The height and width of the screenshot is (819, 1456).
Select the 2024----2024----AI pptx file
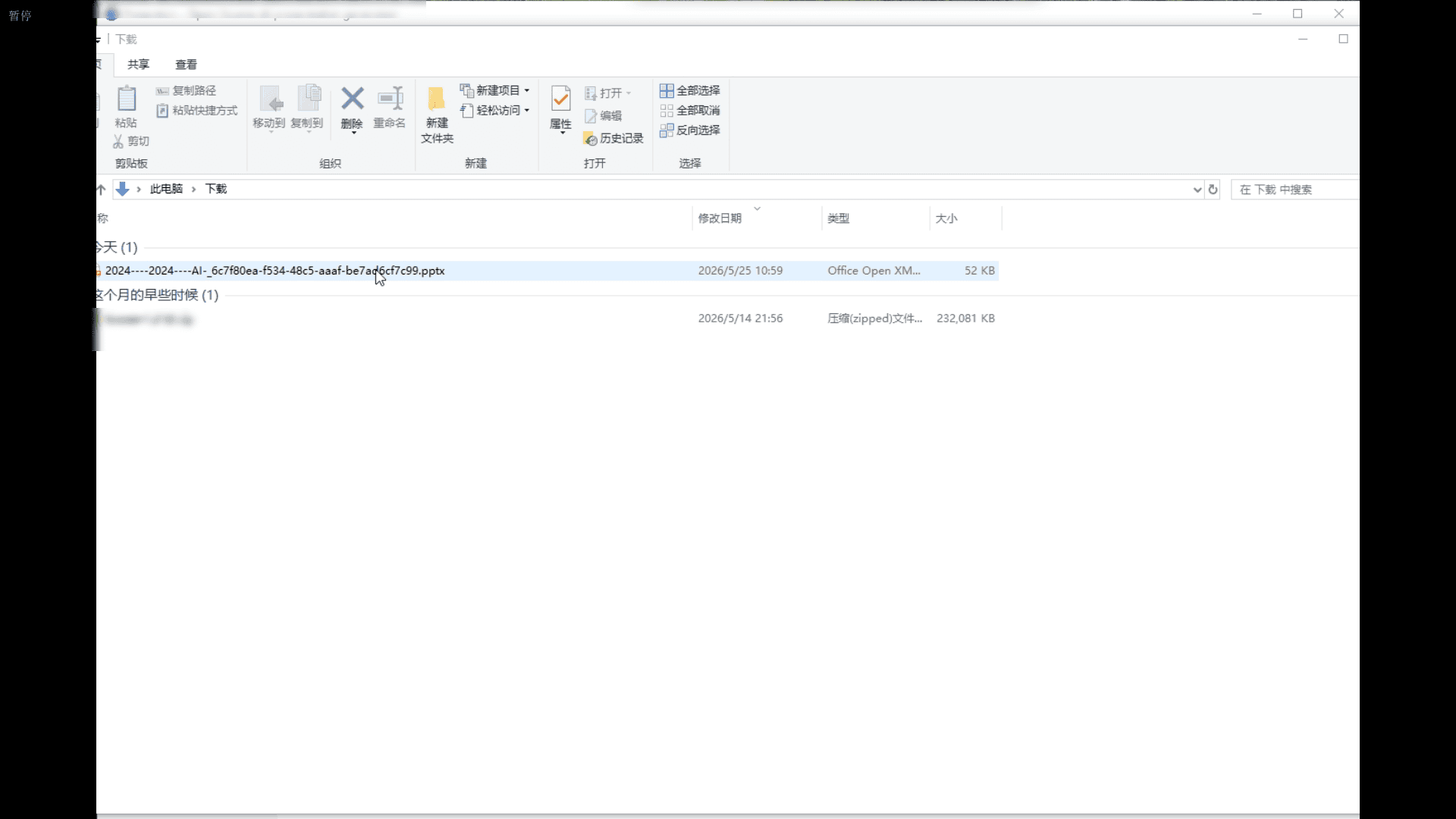275,271
